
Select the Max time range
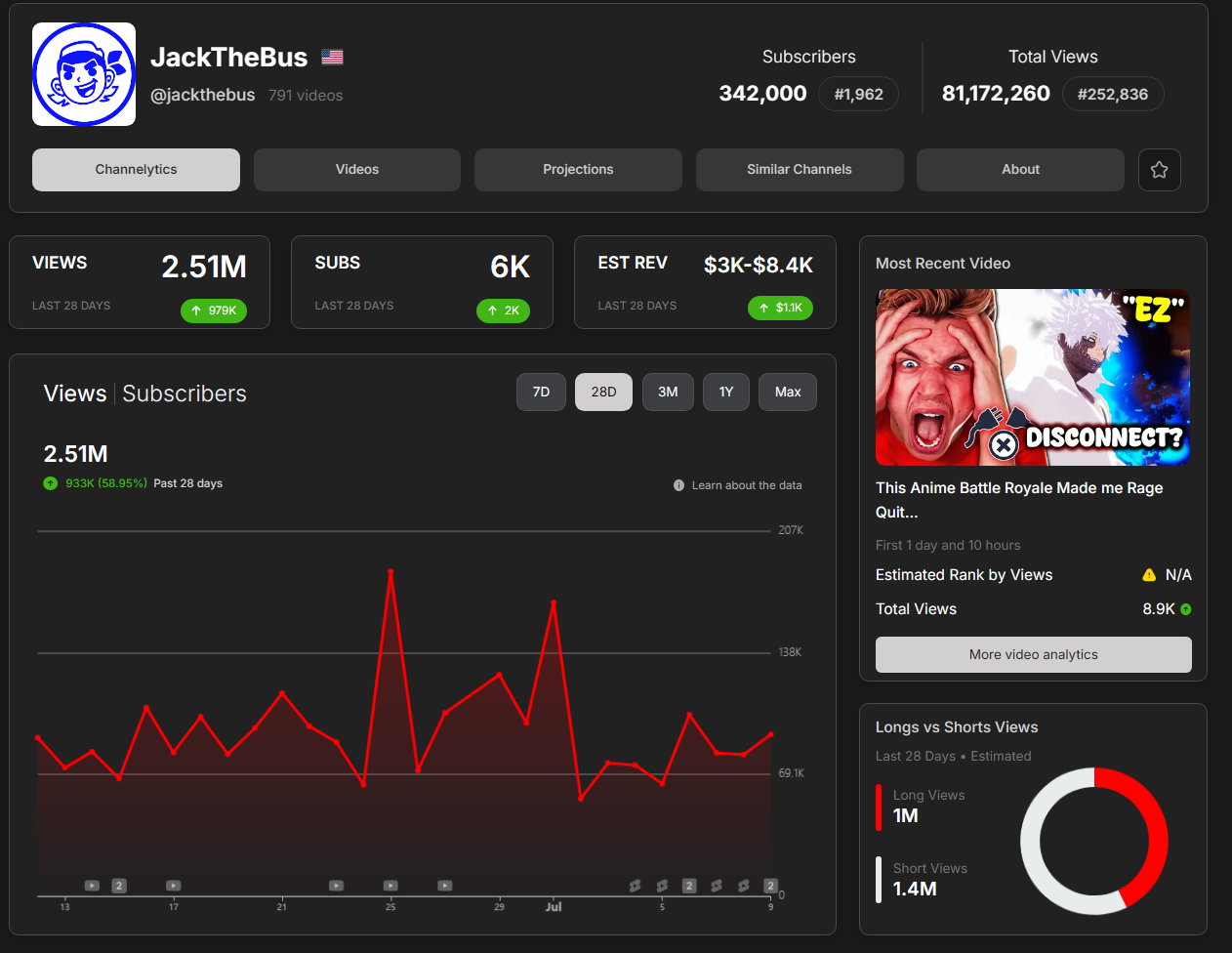788,393
